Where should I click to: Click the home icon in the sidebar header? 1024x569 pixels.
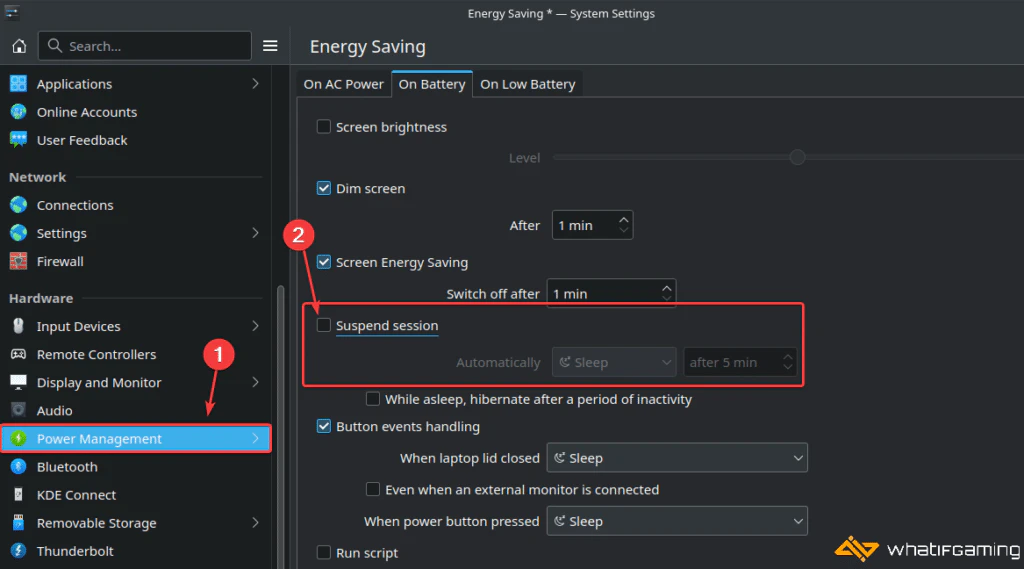pyautogui.click(x=19, y=46)
